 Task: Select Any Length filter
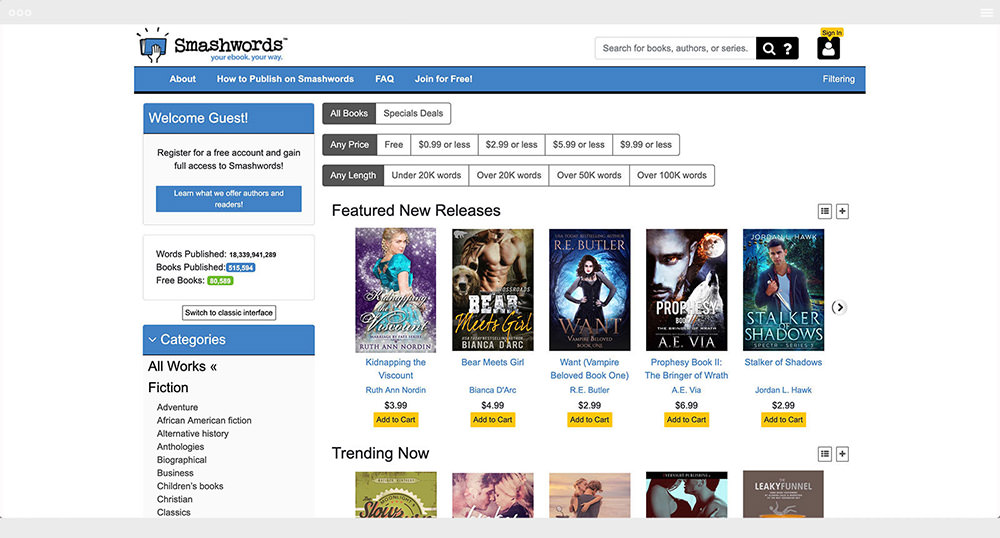[x=353, y=175]
